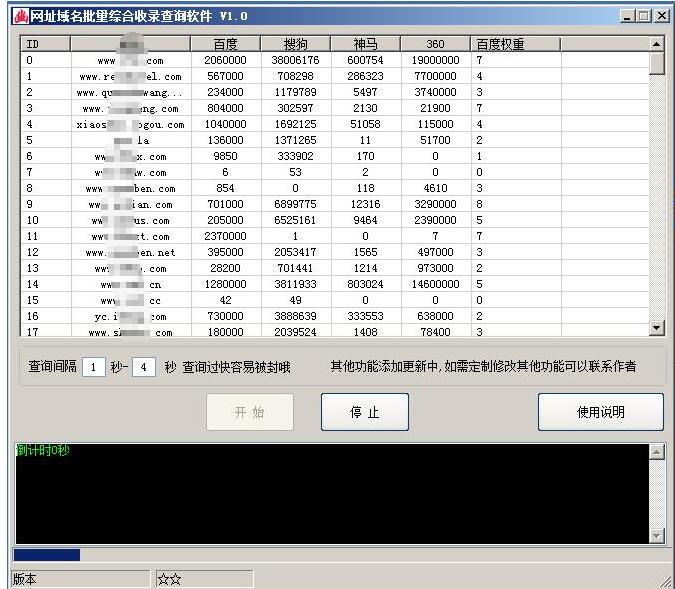The width and height of the screenshot is (675, 589).
Task: Minimize the query software window
Action: click(x=628, y=16)
